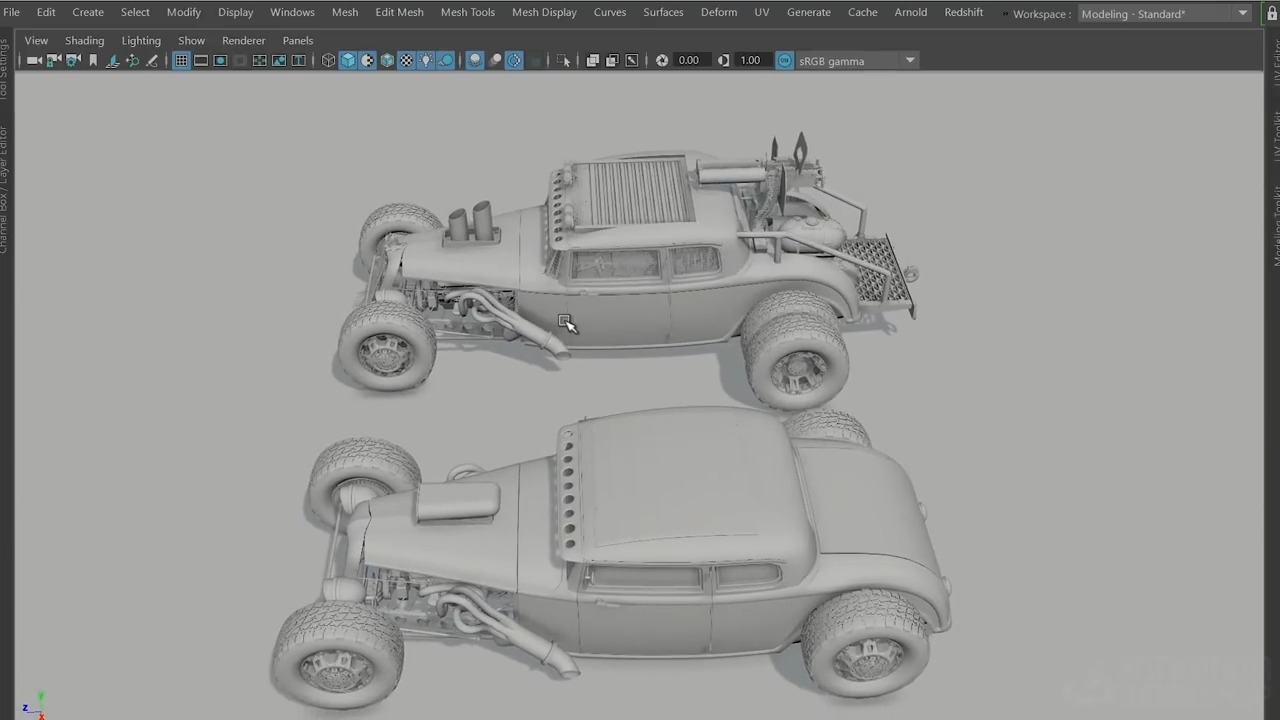Expand the hidden menus double-arrow chevron

(x=1005, y=14)
